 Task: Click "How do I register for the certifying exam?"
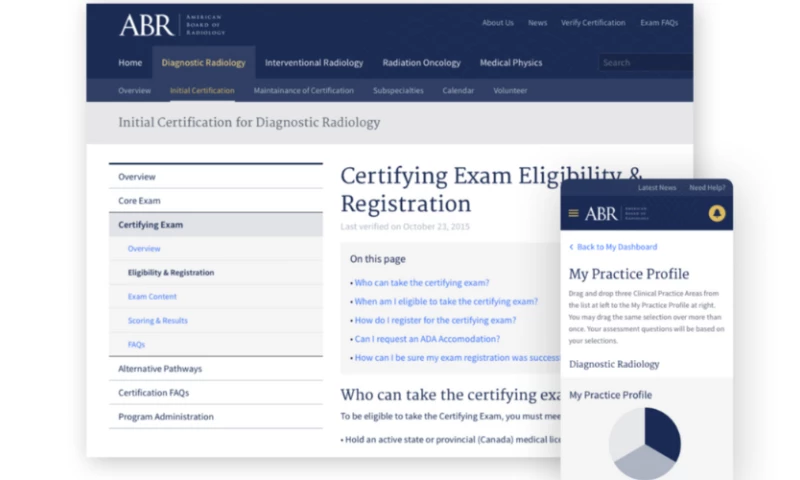pyautogui.click(x=435, y=320)
